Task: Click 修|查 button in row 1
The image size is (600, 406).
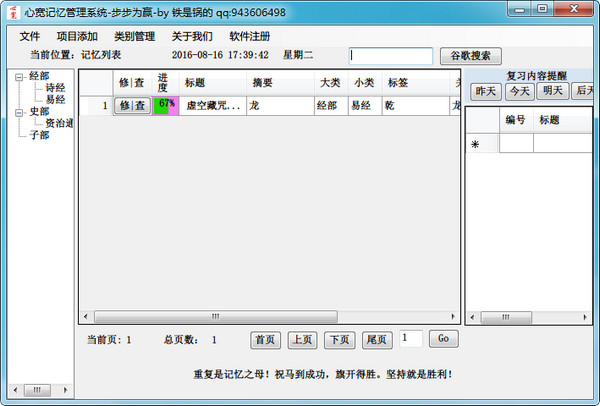Action: point(133,105)
